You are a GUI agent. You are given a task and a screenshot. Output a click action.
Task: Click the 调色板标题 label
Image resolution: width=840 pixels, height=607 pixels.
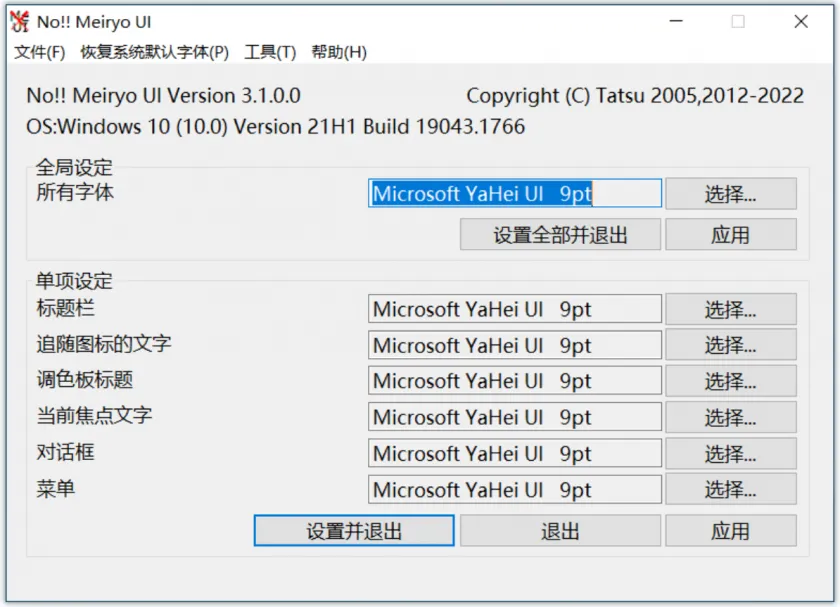click(x=85, y=379)
